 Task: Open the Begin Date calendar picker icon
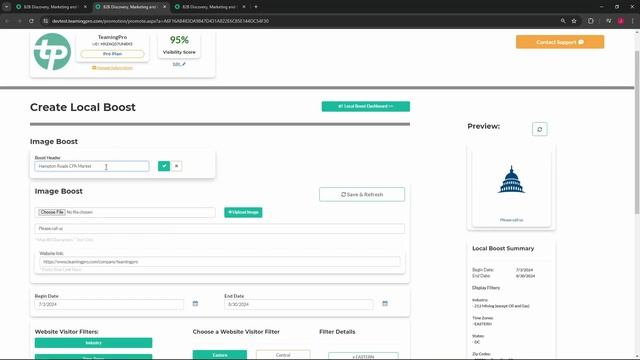(195, 304)
